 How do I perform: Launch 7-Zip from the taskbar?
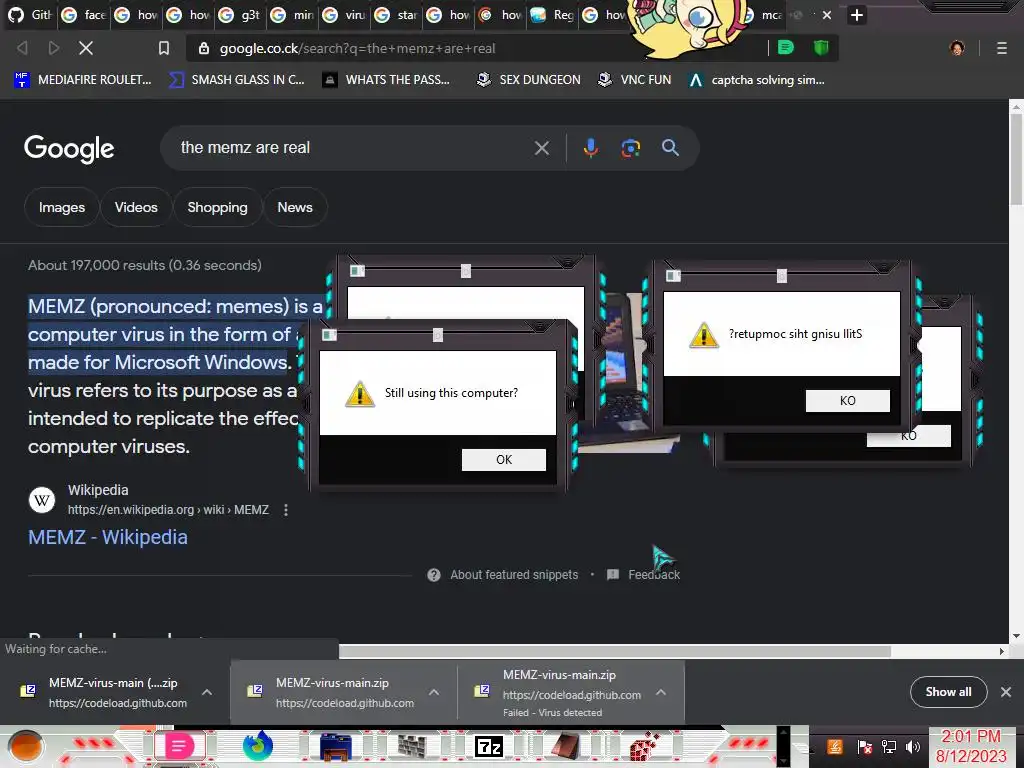(488, 746)
